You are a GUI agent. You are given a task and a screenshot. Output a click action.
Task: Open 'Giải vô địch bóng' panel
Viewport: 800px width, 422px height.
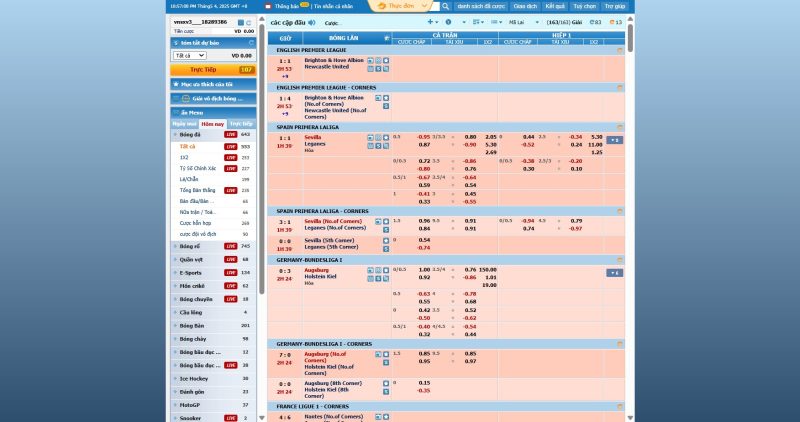click(213, 98)
